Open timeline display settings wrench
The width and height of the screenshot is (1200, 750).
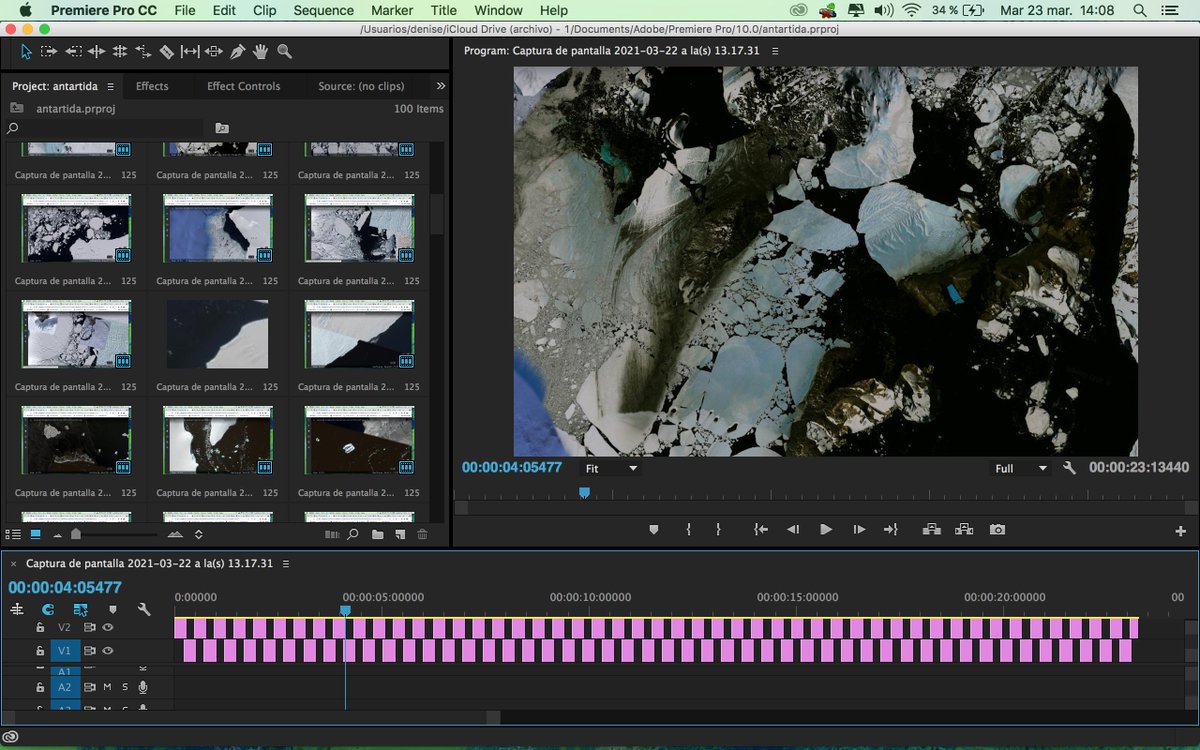(144, 609)
